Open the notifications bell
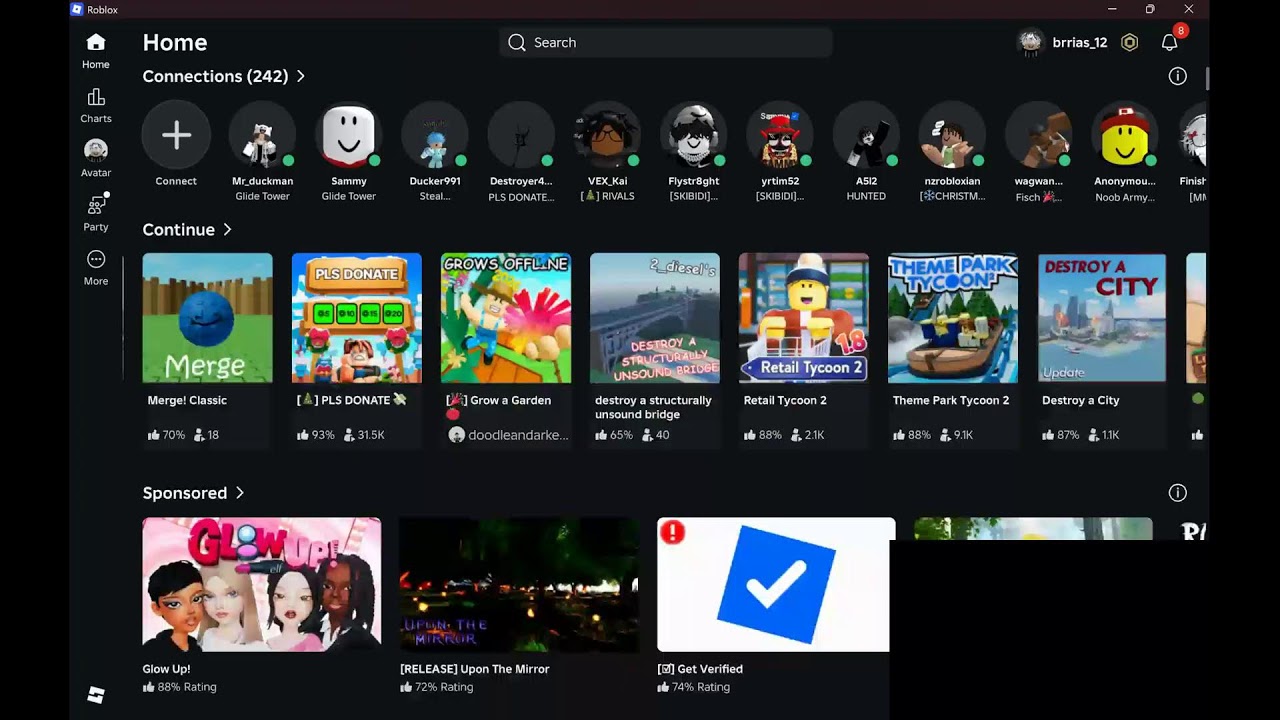 [x=1169, y=43]
